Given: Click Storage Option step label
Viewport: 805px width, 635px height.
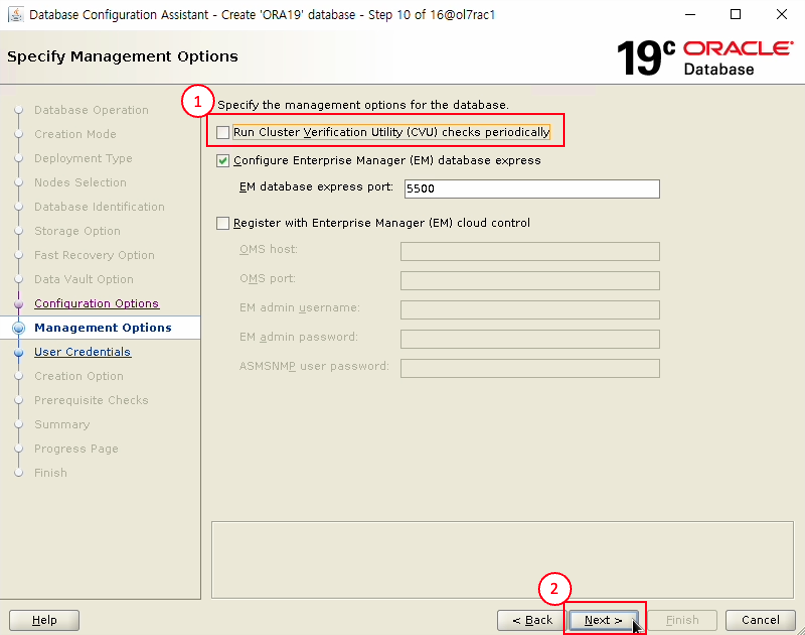Looking at the screenshot, I should click(77, 231).
